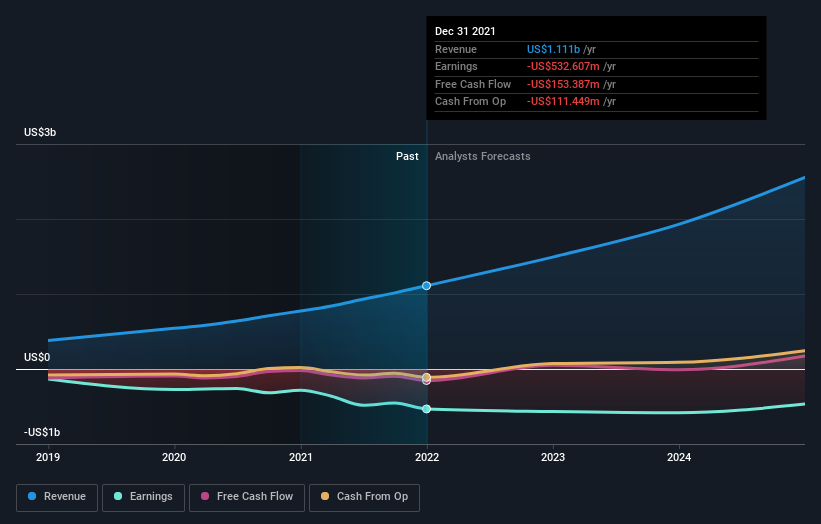
Task: Select the Cash From Op point at 2022
Action: [x=426, y=377]
